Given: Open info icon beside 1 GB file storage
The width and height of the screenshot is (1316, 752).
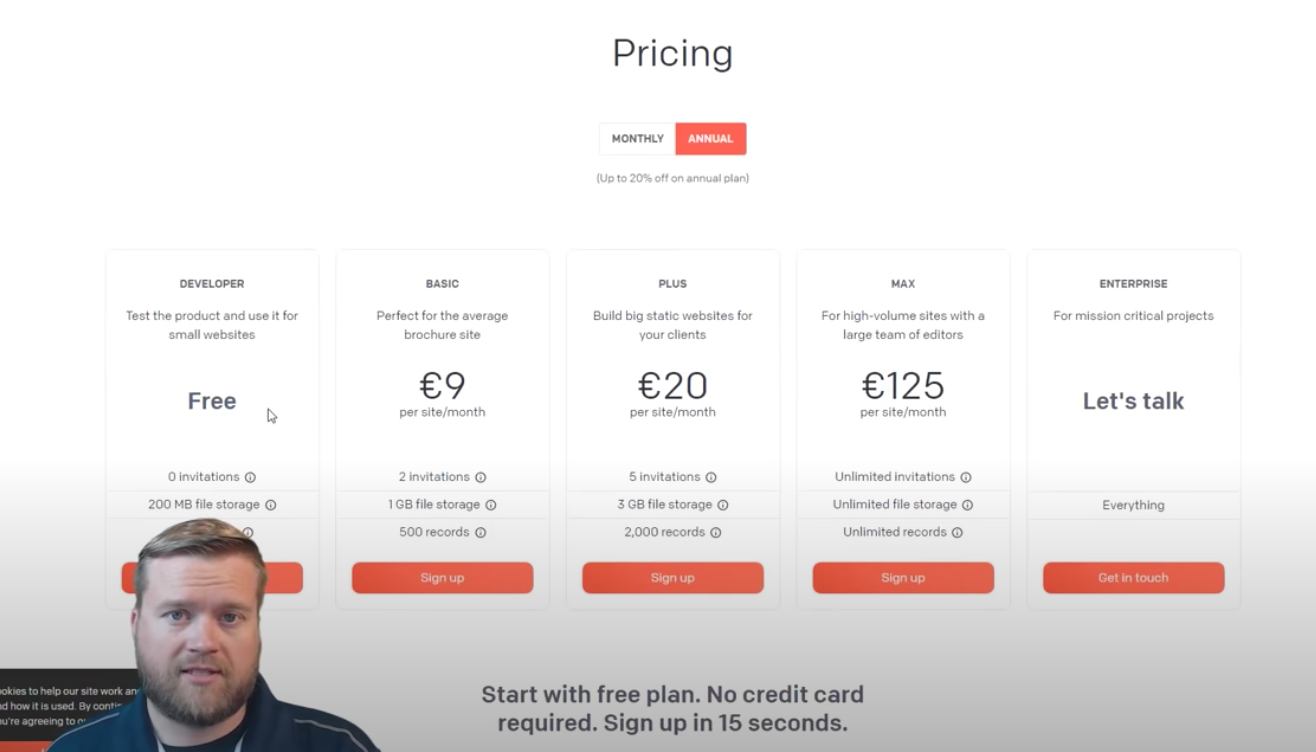Looking at the screenshot, I should coord(491,505).
